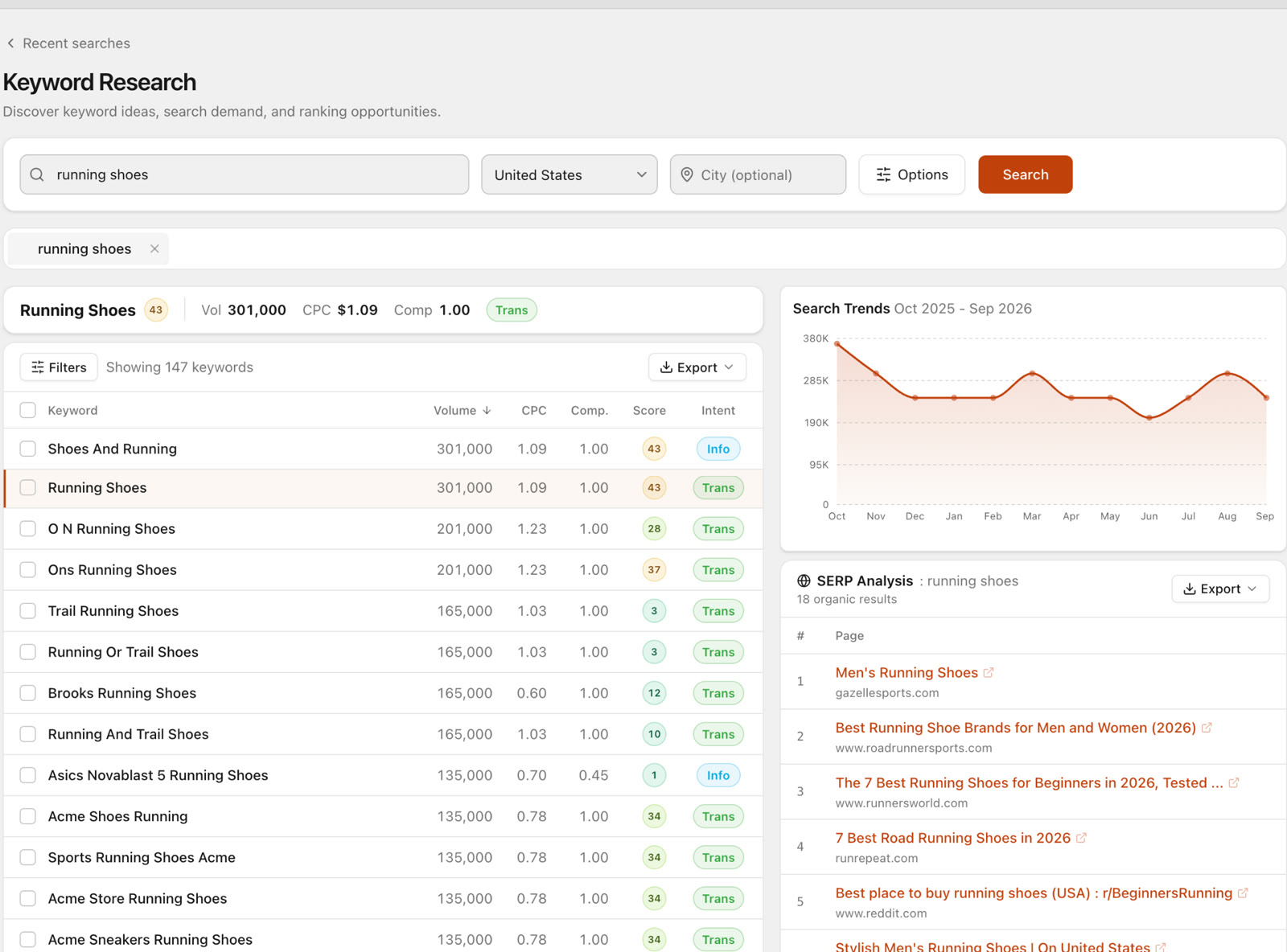Sort by the Score column header
1287x952 pixels.
pos(649,410)
